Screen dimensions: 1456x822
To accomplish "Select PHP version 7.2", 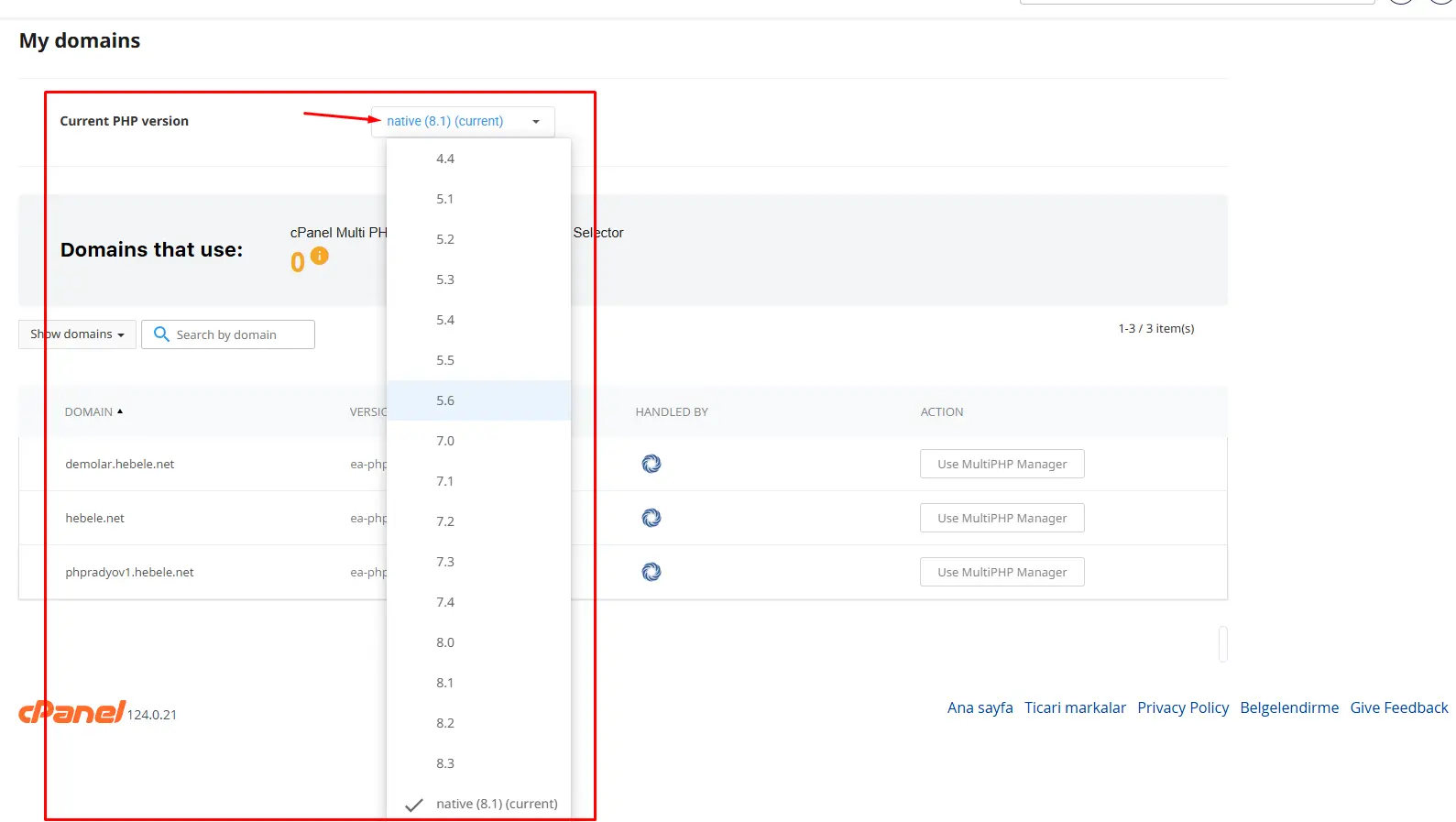I will click(478, 521).
